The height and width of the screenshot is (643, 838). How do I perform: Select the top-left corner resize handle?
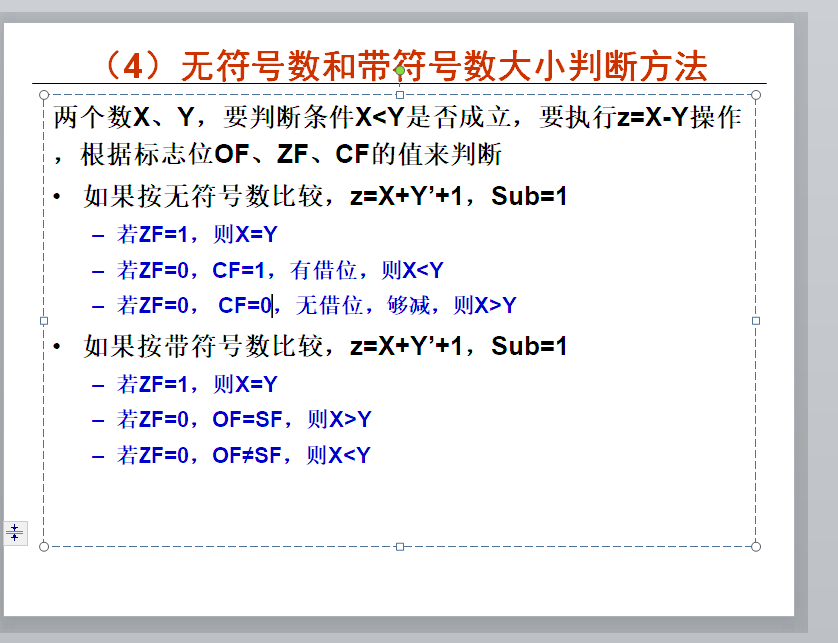[44, 95]
